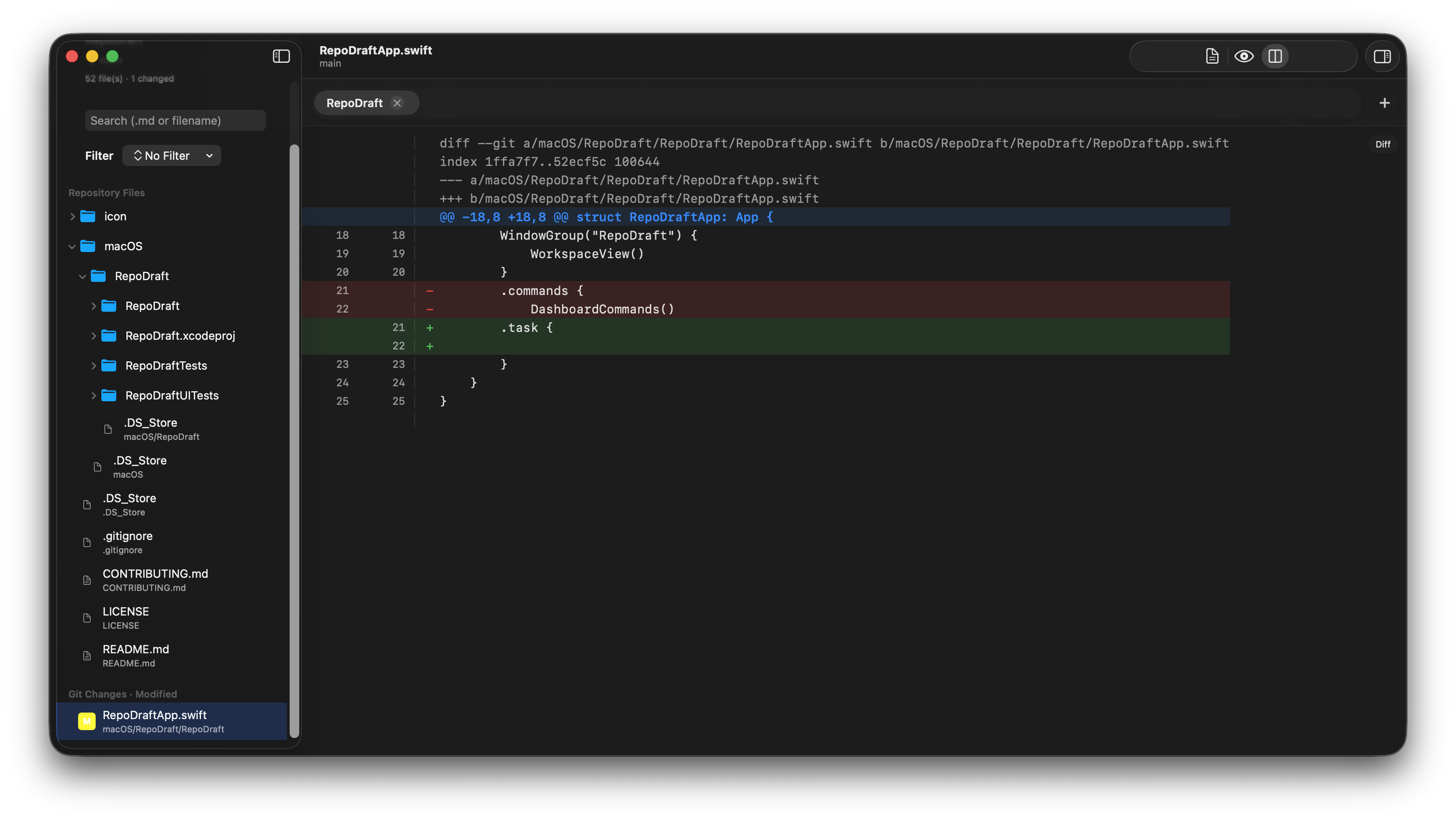Click line 'WindowGroup("RepoDraft") {'
The image size is (1456, 821).
tap(599, 235)
